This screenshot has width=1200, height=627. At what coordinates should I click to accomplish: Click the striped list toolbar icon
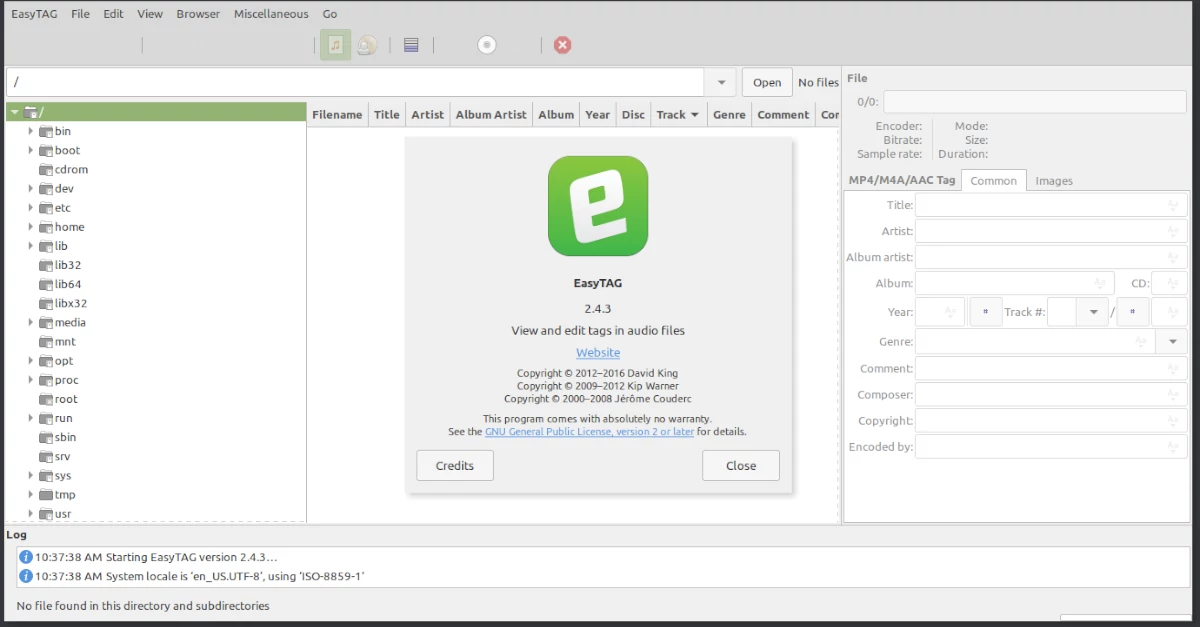click(x=411, y=45)
